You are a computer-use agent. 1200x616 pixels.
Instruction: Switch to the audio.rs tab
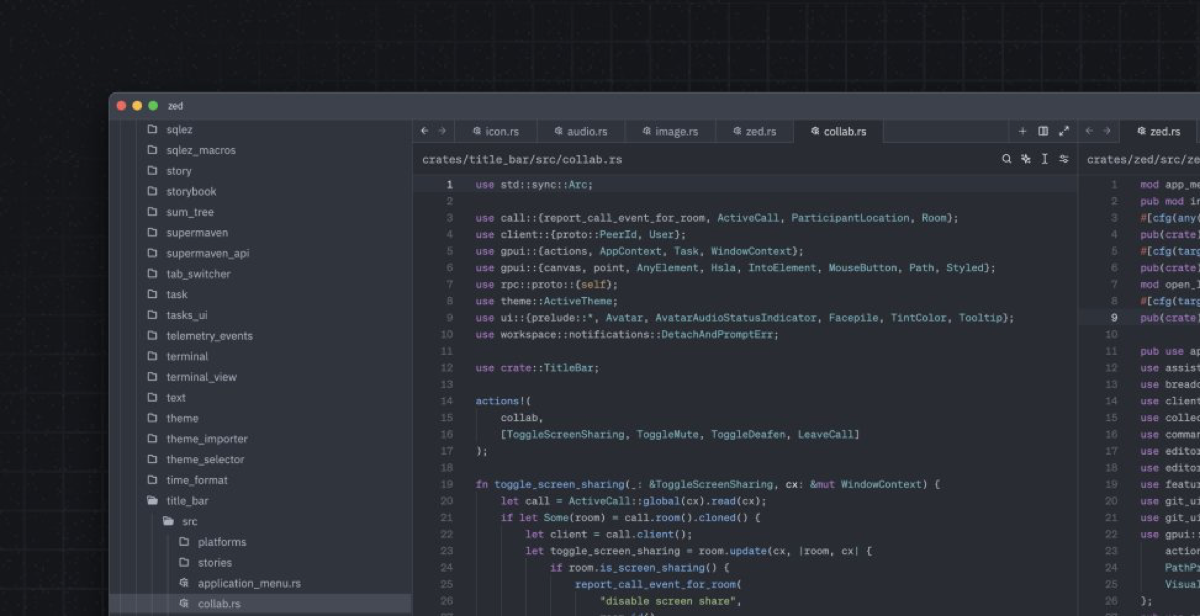pos(580,131)
